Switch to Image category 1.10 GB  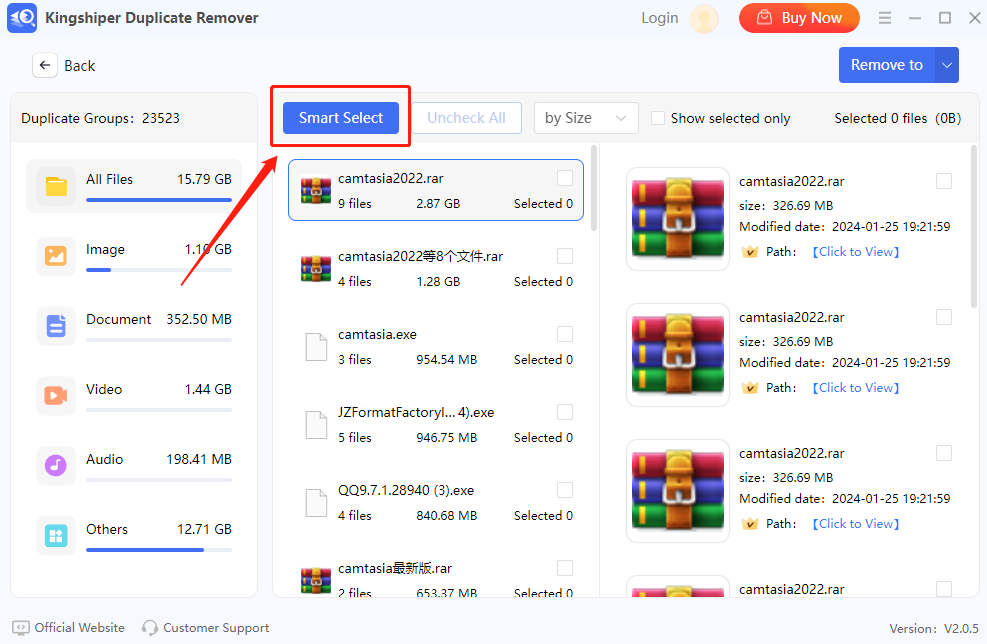tap(134, 256)
